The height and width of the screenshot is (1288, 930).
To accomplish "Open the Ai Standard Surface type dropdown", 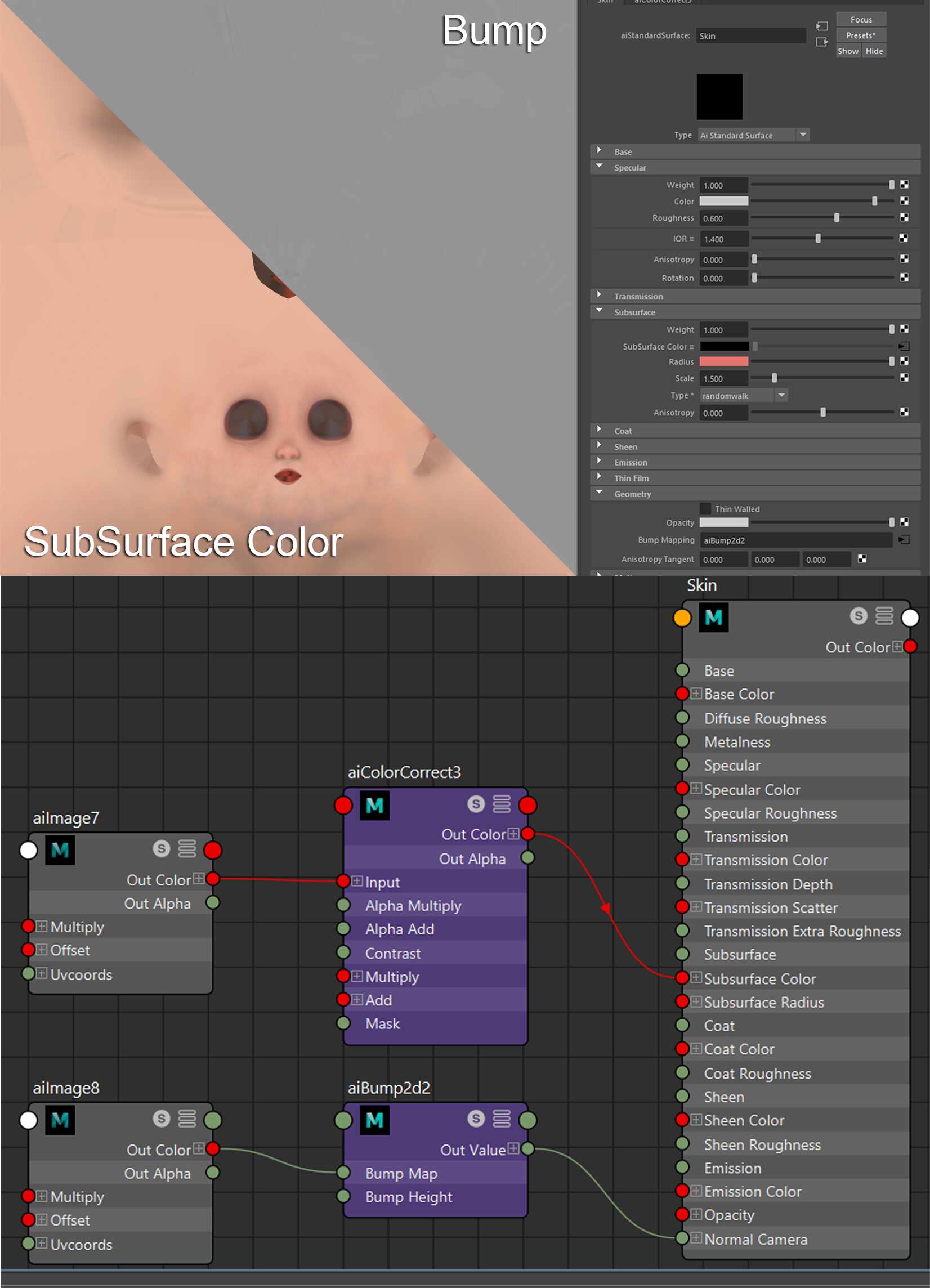I will 802,135.
